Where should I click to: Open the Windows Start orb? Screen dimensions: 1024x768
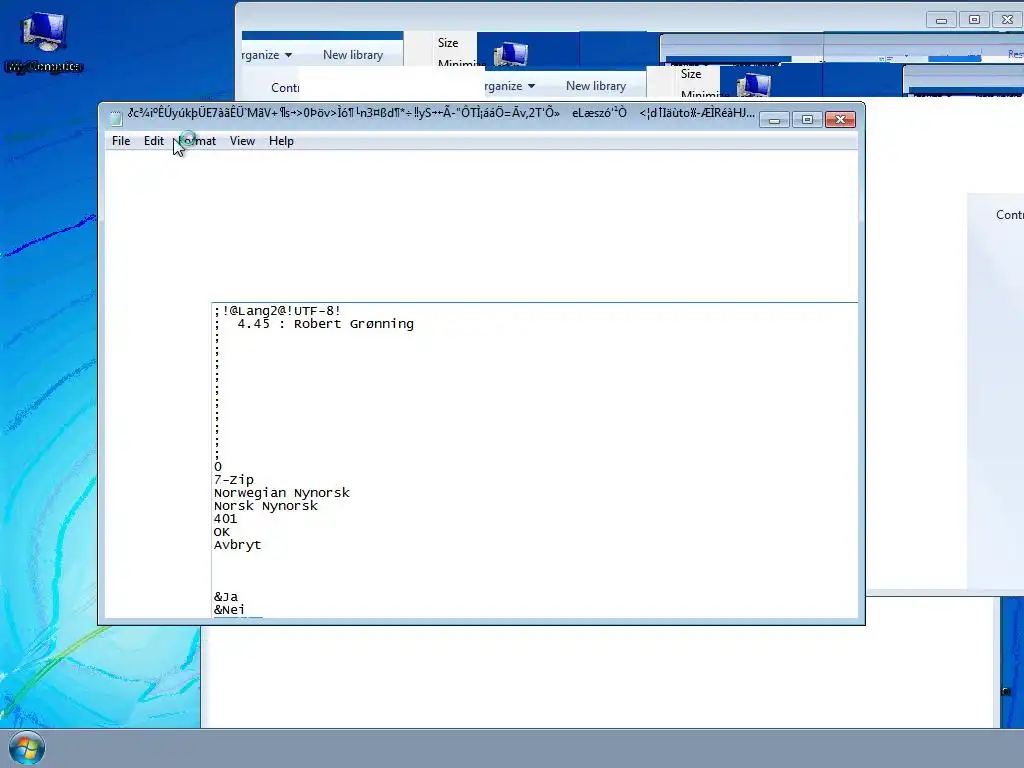click(x=27, y=748)
